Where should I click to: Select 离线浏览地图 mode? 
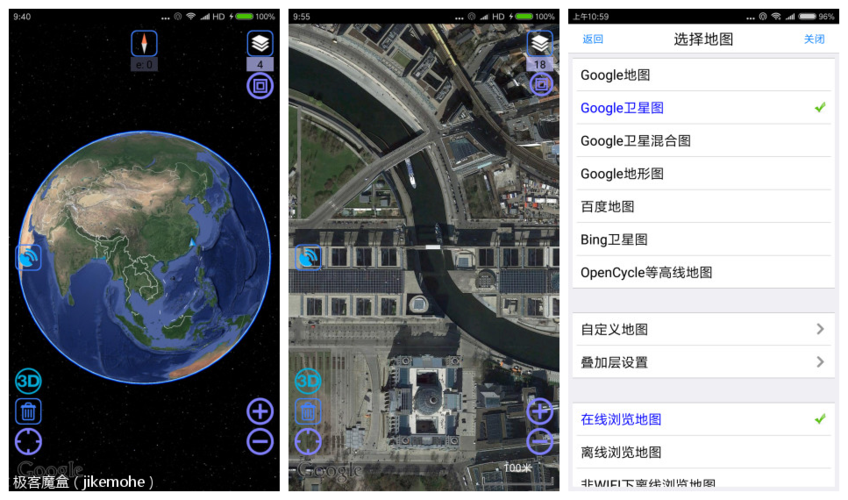(703, 452)
